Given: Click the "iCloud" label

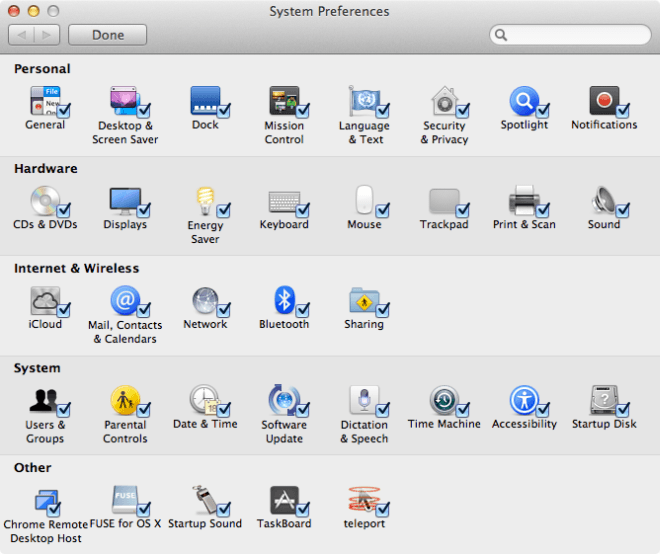Looking at the screenshot, I should coord(45,324).
